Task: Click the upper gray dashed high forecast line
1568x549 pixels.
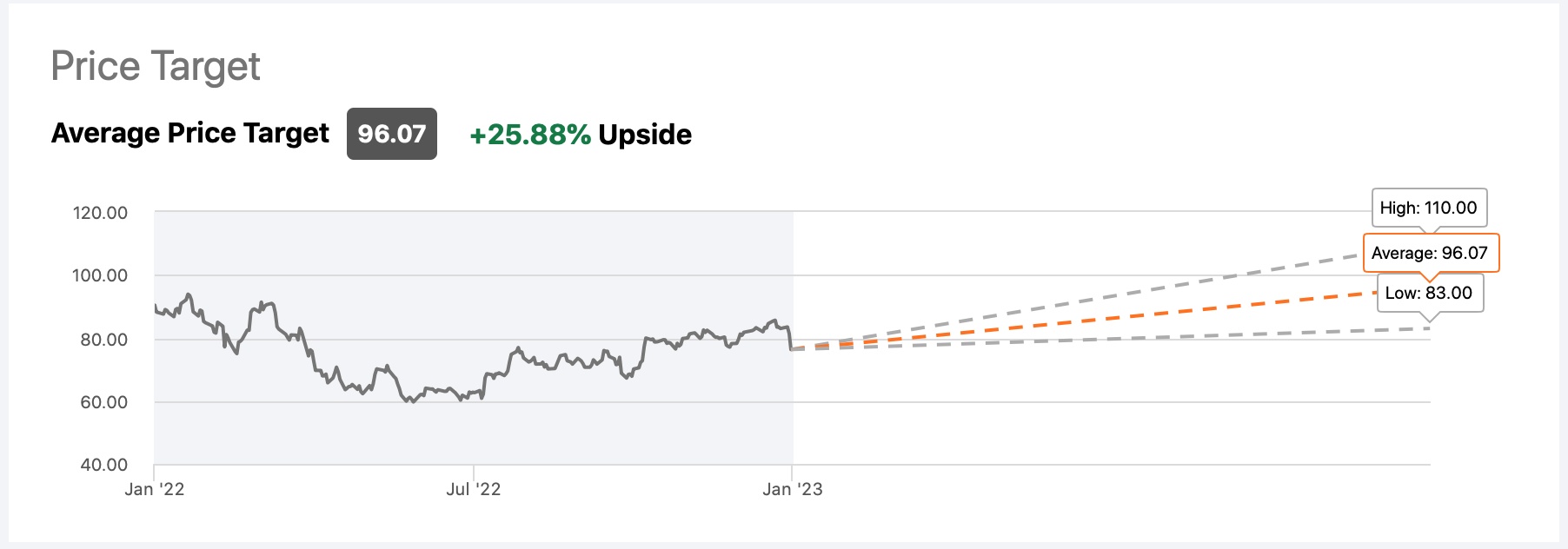Action: (1086, 301)
